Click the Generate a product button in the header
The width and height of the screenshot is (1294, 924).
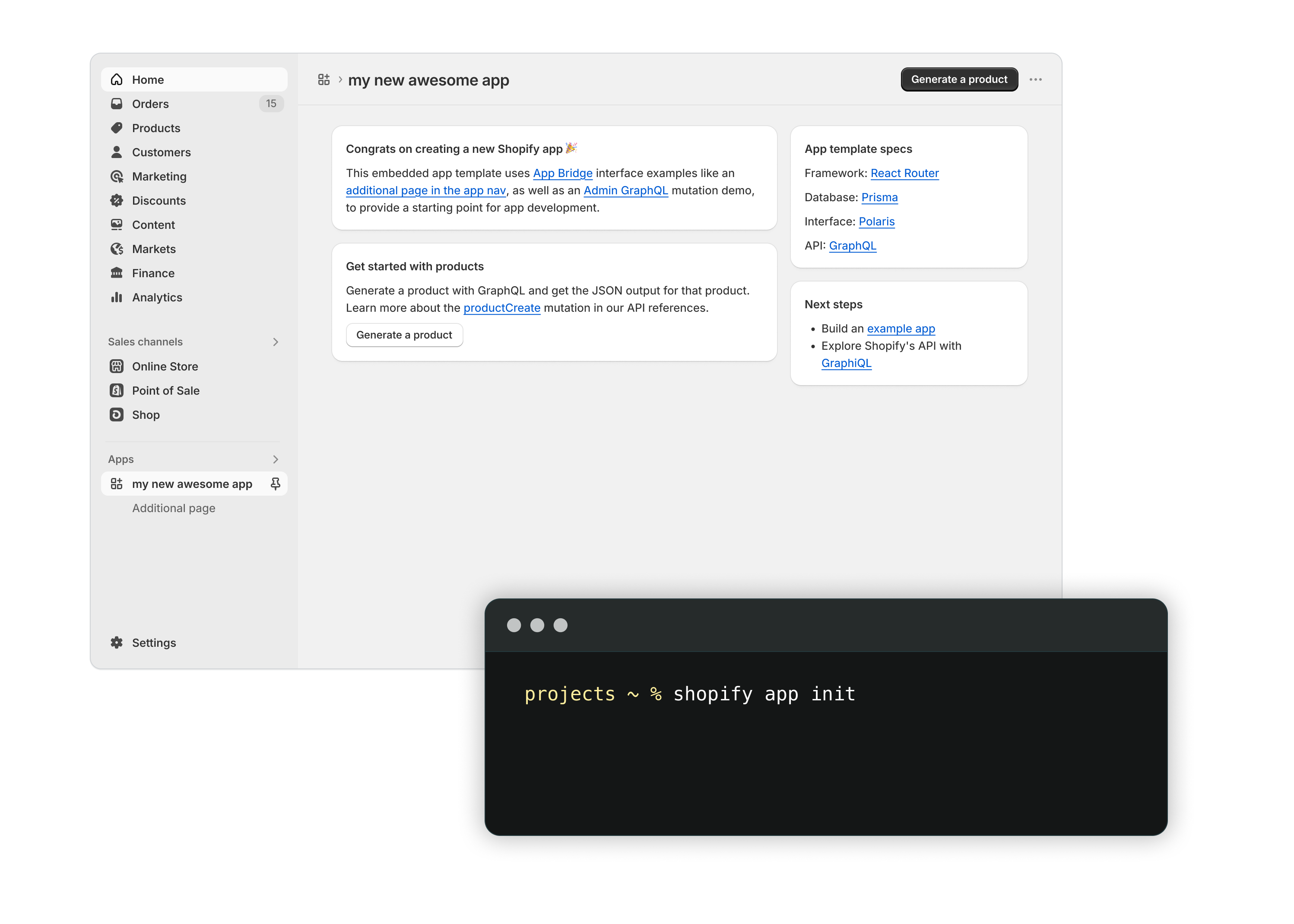(x=959, y=79)
